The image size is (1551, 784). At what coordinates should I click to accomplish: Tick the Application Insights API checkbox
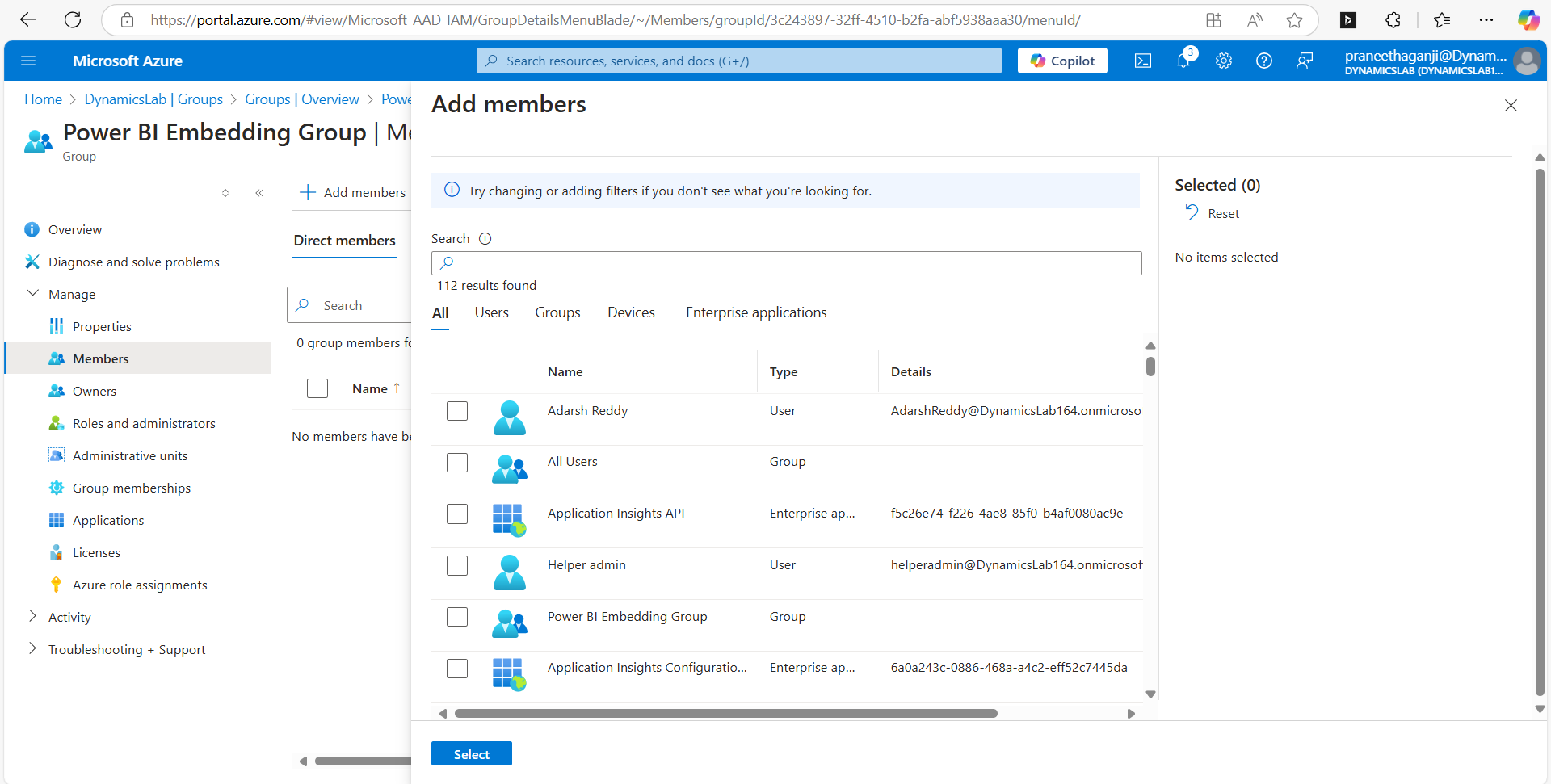[457, 514]
